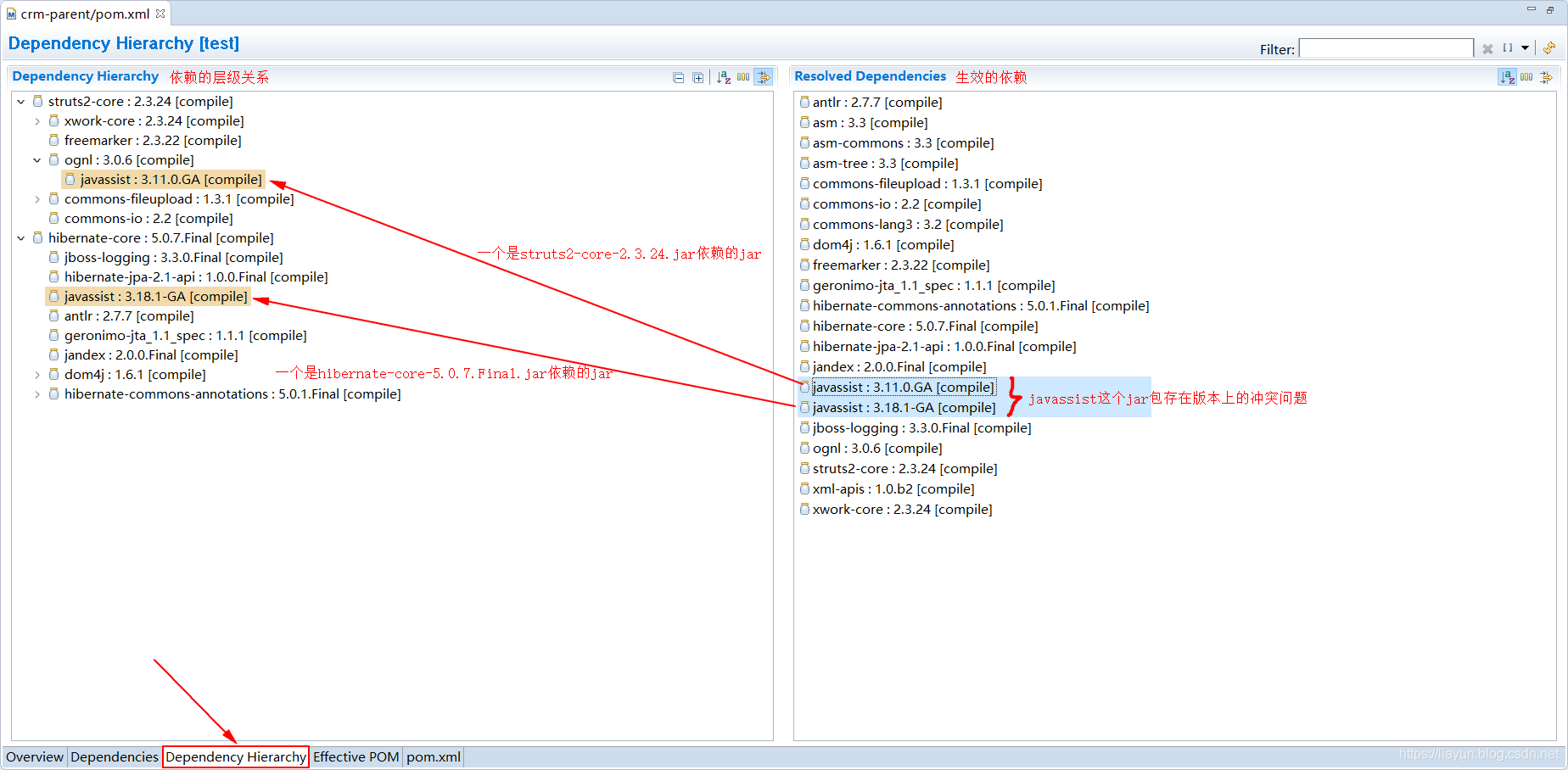Click jar icon of xwork-core in hierarchy
Image resolution: width=1568 pixels, height=770 pixels.
coord(53,120)
